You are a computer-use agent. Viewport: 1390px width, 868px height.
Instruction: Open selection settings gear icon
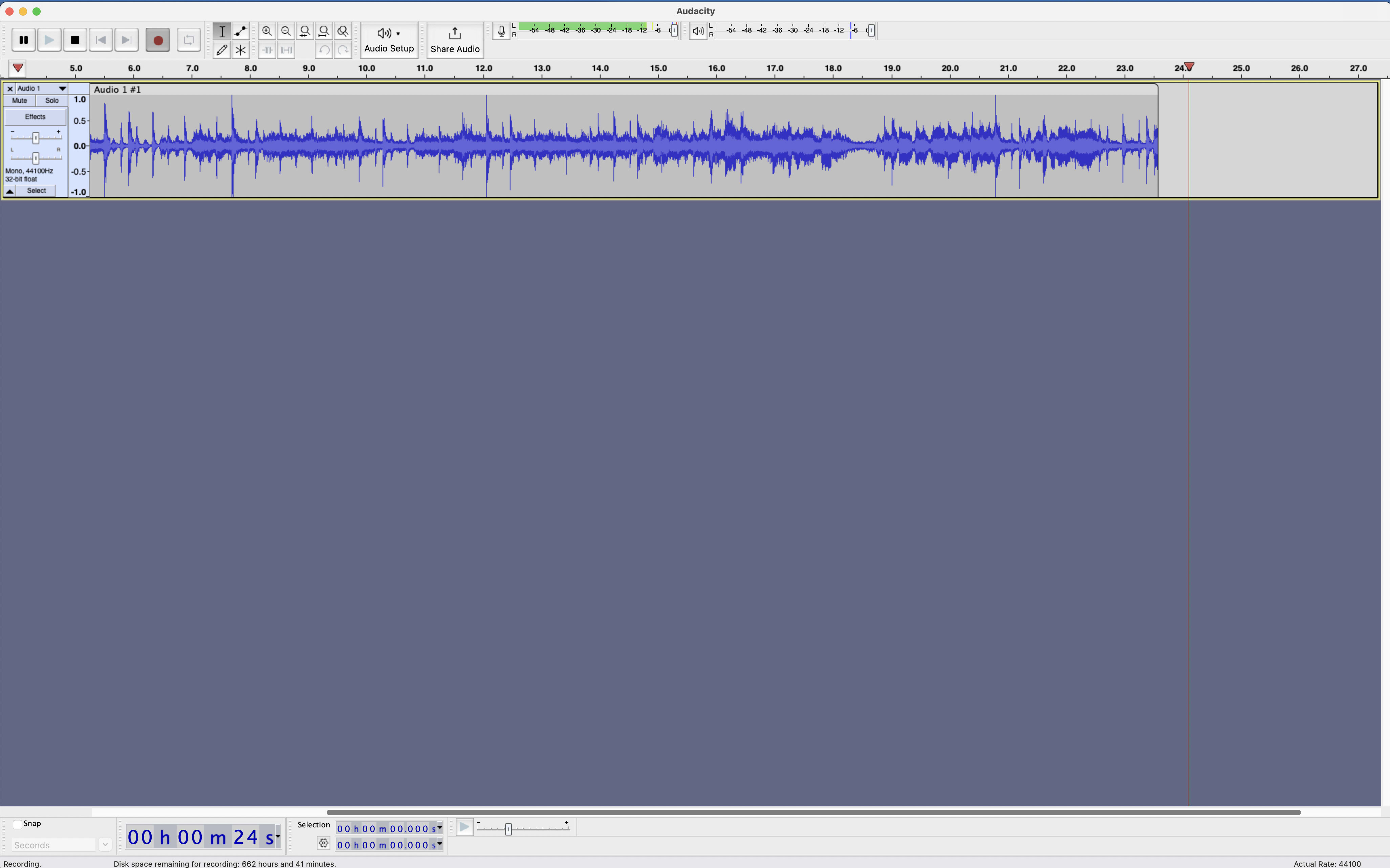click(323, 843)
